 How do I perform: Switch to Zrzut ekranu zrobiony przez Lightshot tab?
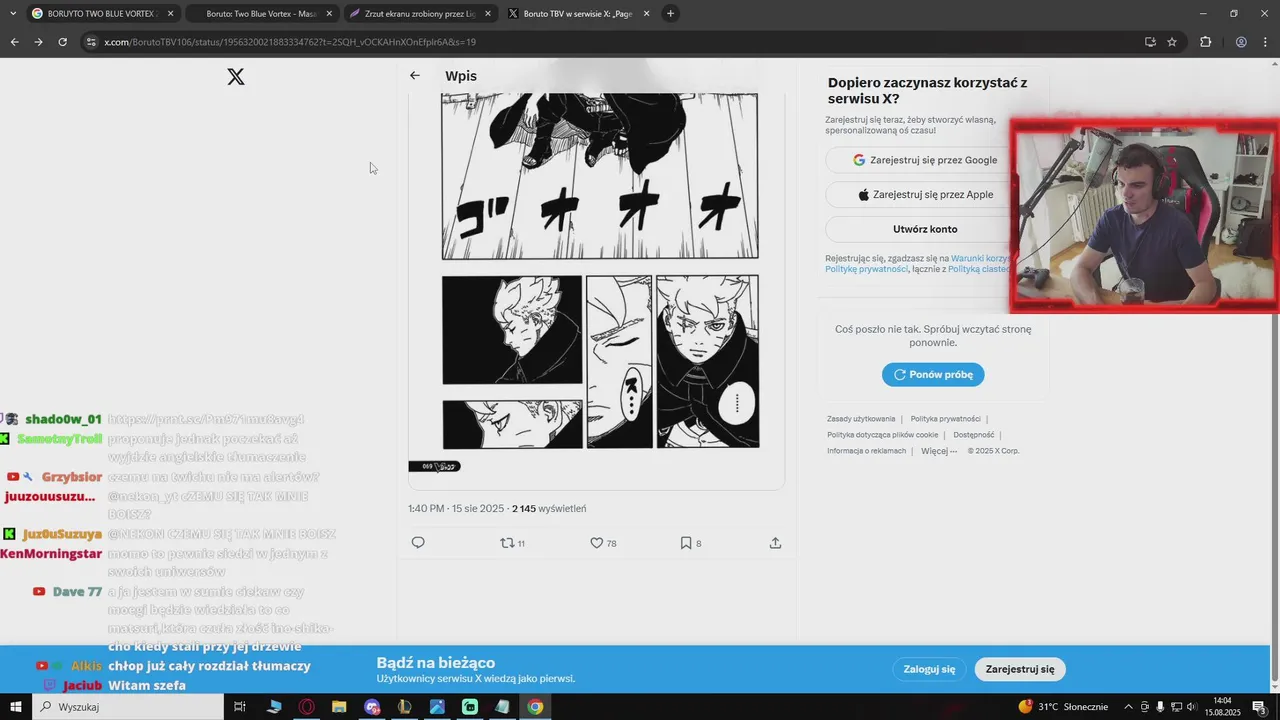coord(420,14)
